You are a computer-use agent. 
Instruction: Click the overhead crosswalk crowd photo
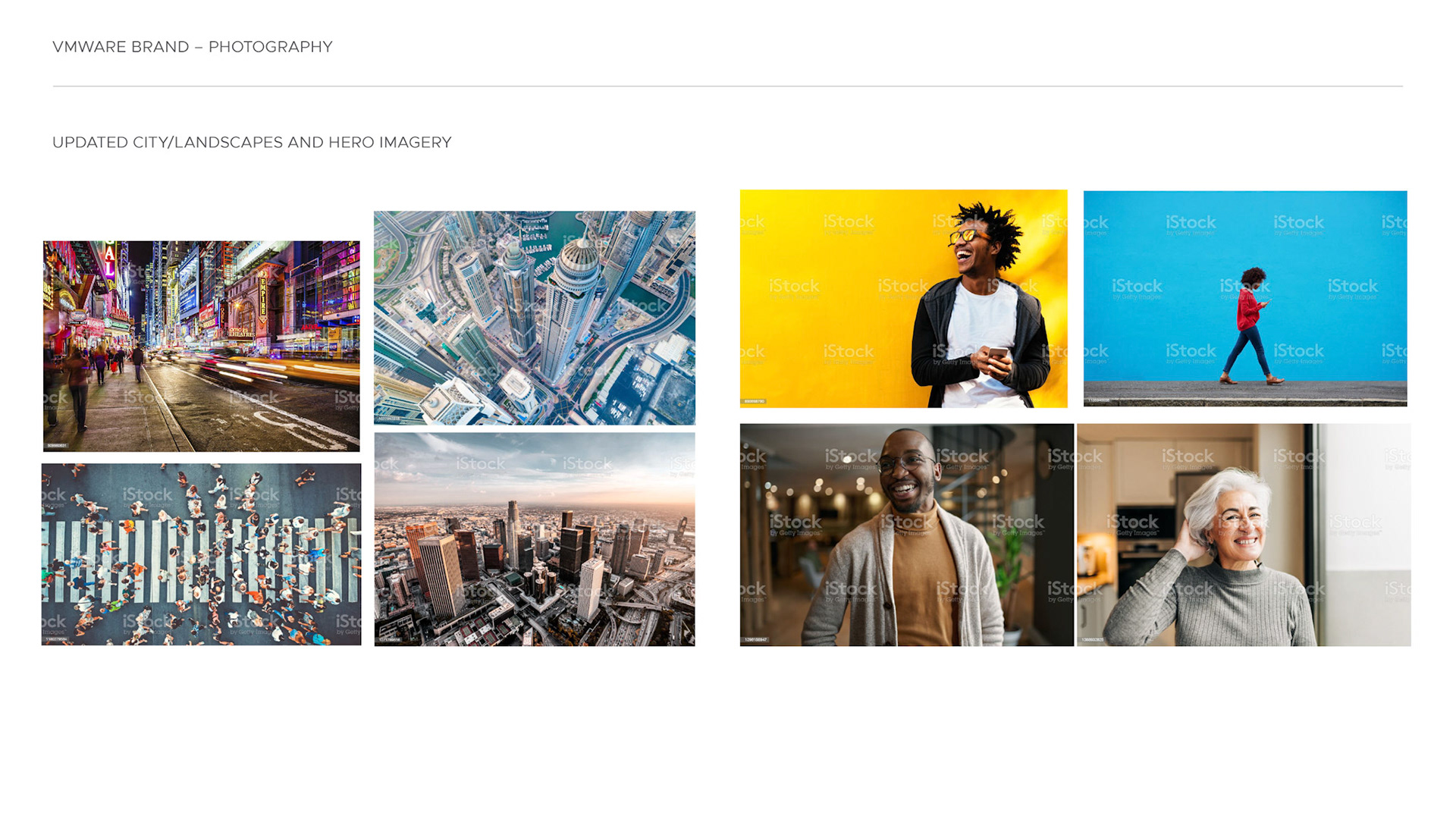(x=201, y=554)
